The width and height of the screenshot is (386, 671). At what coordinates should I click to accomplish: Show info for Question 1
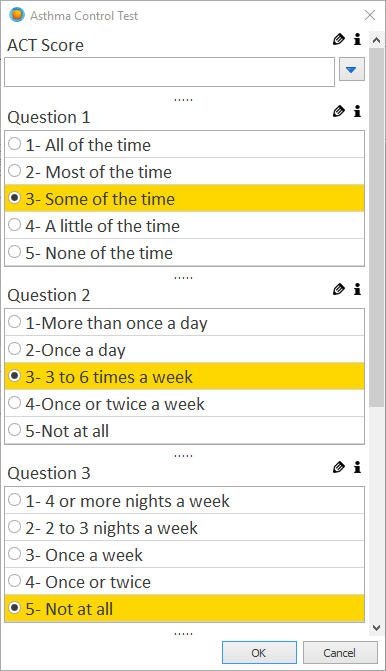(x=357, y=111)
